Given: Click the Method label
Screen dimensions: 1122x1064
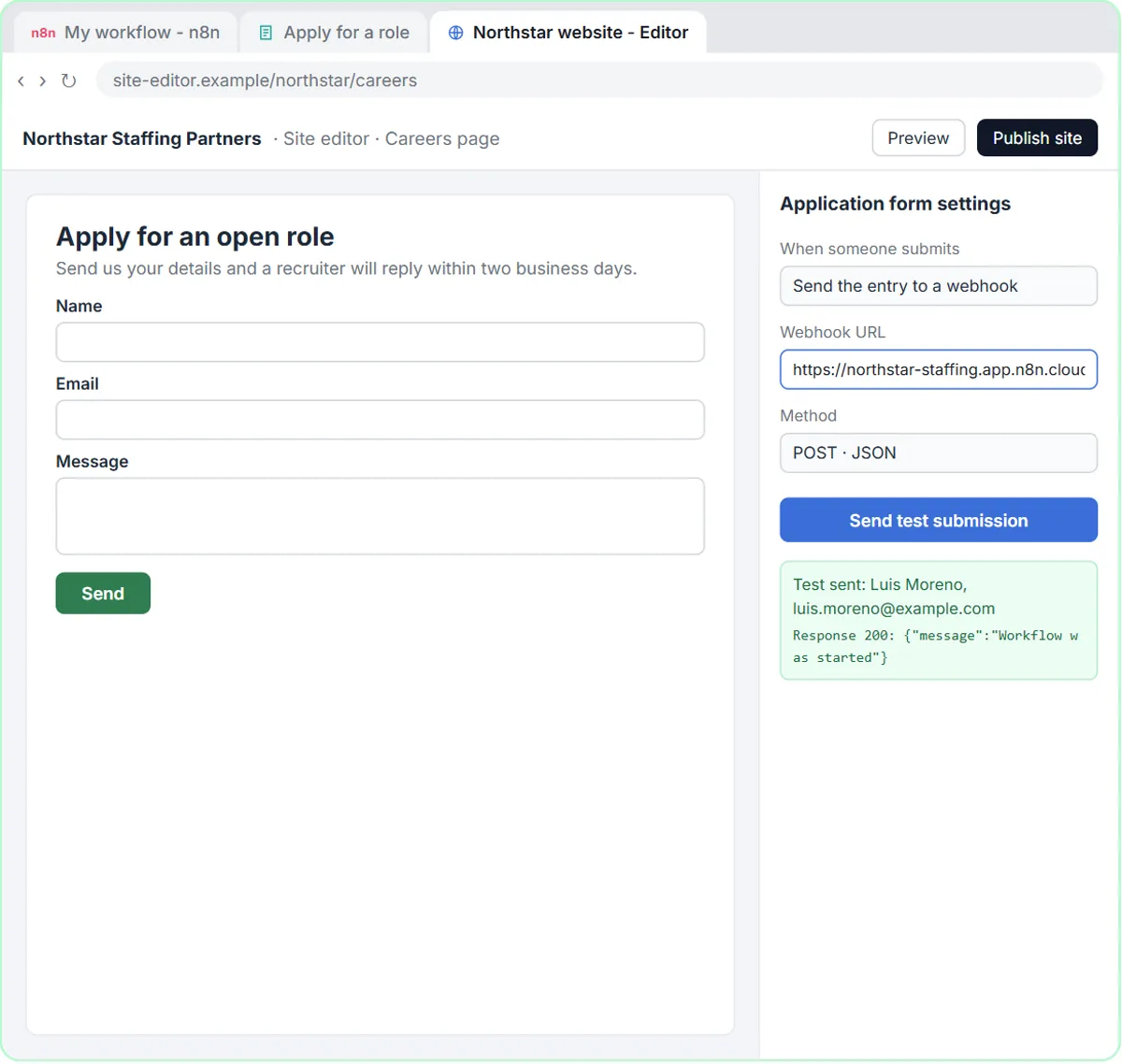Looking at the screenshot, I should coord(808,415).
